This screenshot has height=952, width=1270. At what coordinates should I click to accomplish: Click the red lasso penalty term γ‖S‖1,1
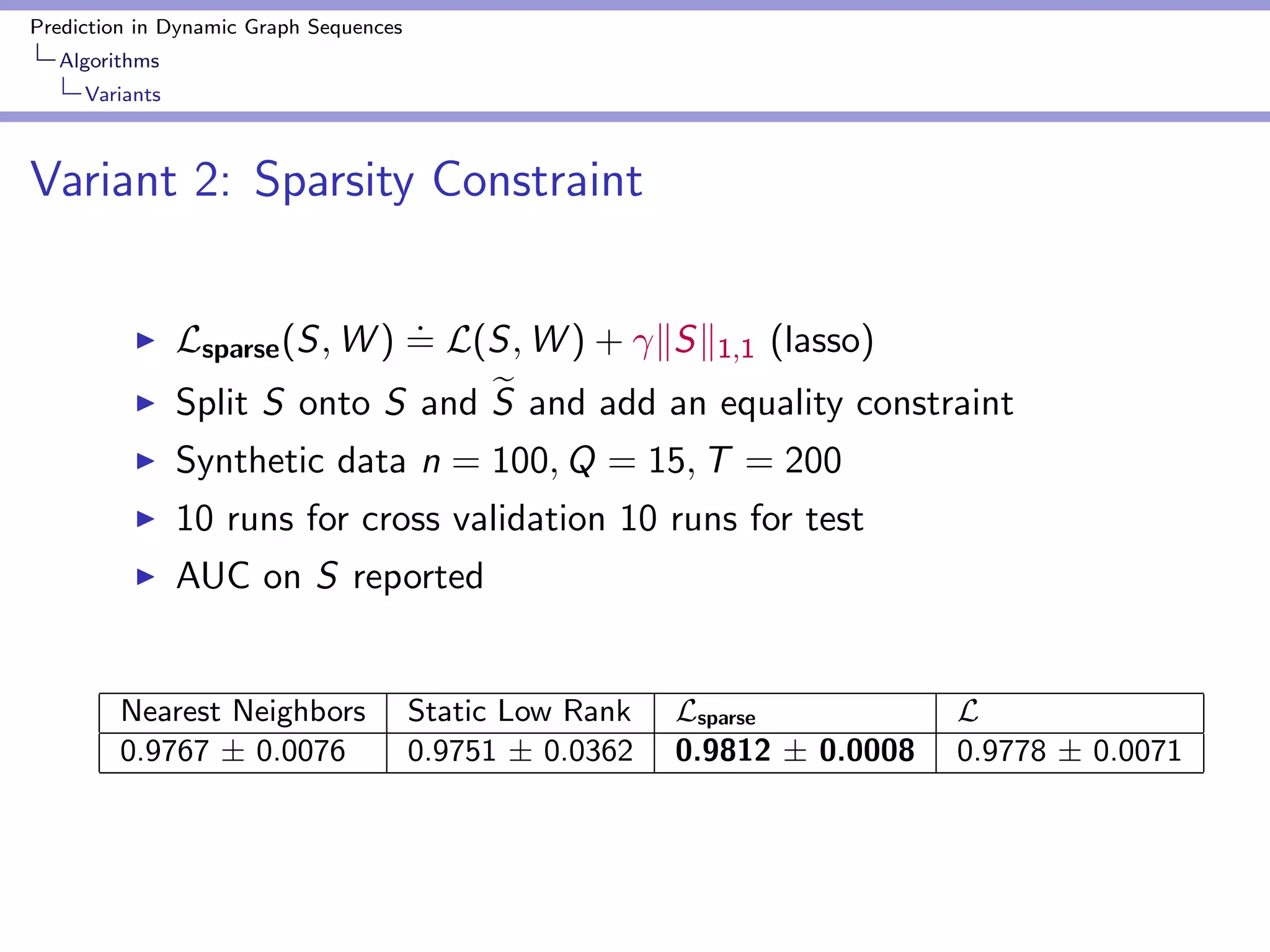click(x=693, y=342)
